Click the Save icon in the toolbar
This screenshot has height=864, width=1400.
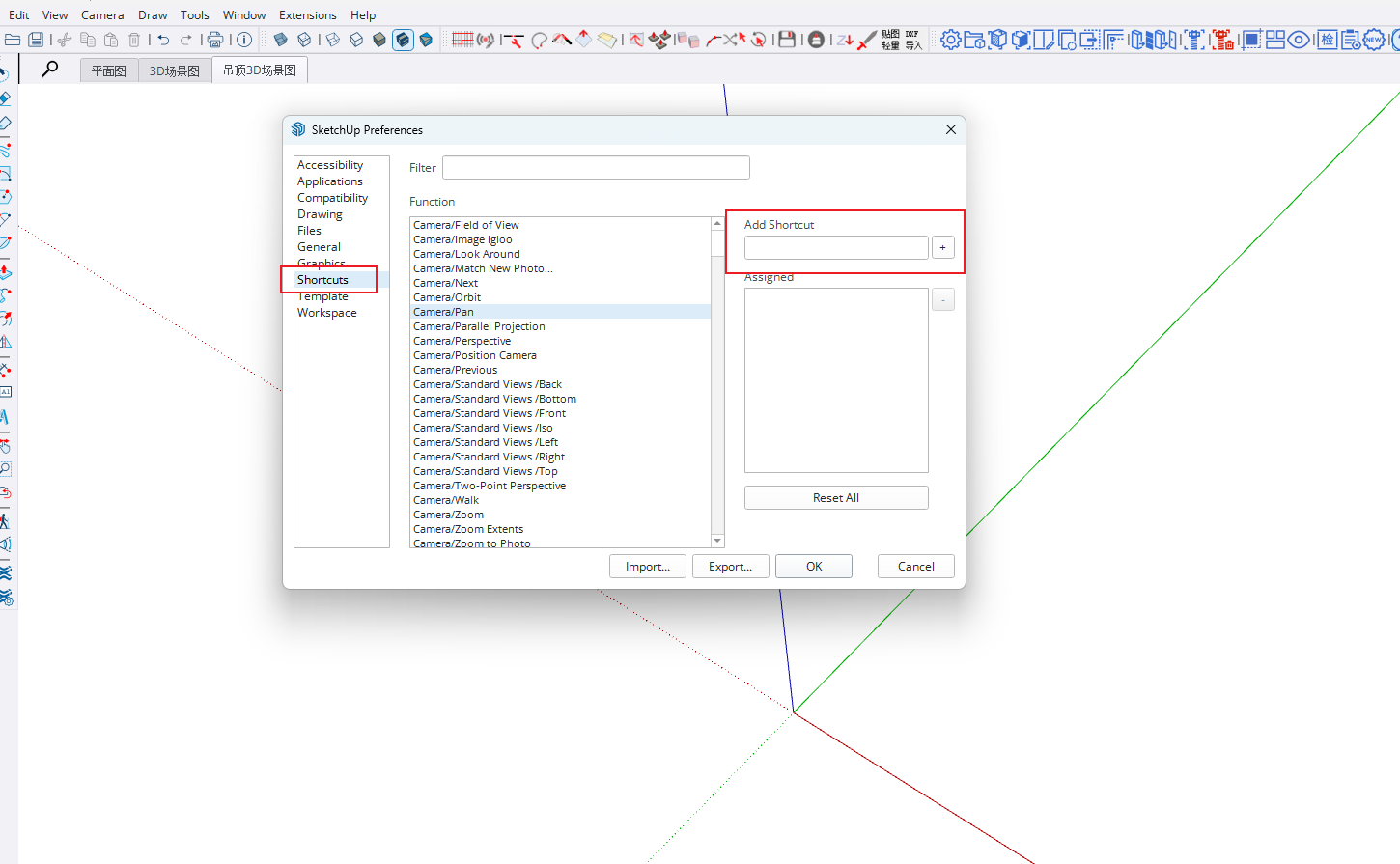(x=36, y=40)
